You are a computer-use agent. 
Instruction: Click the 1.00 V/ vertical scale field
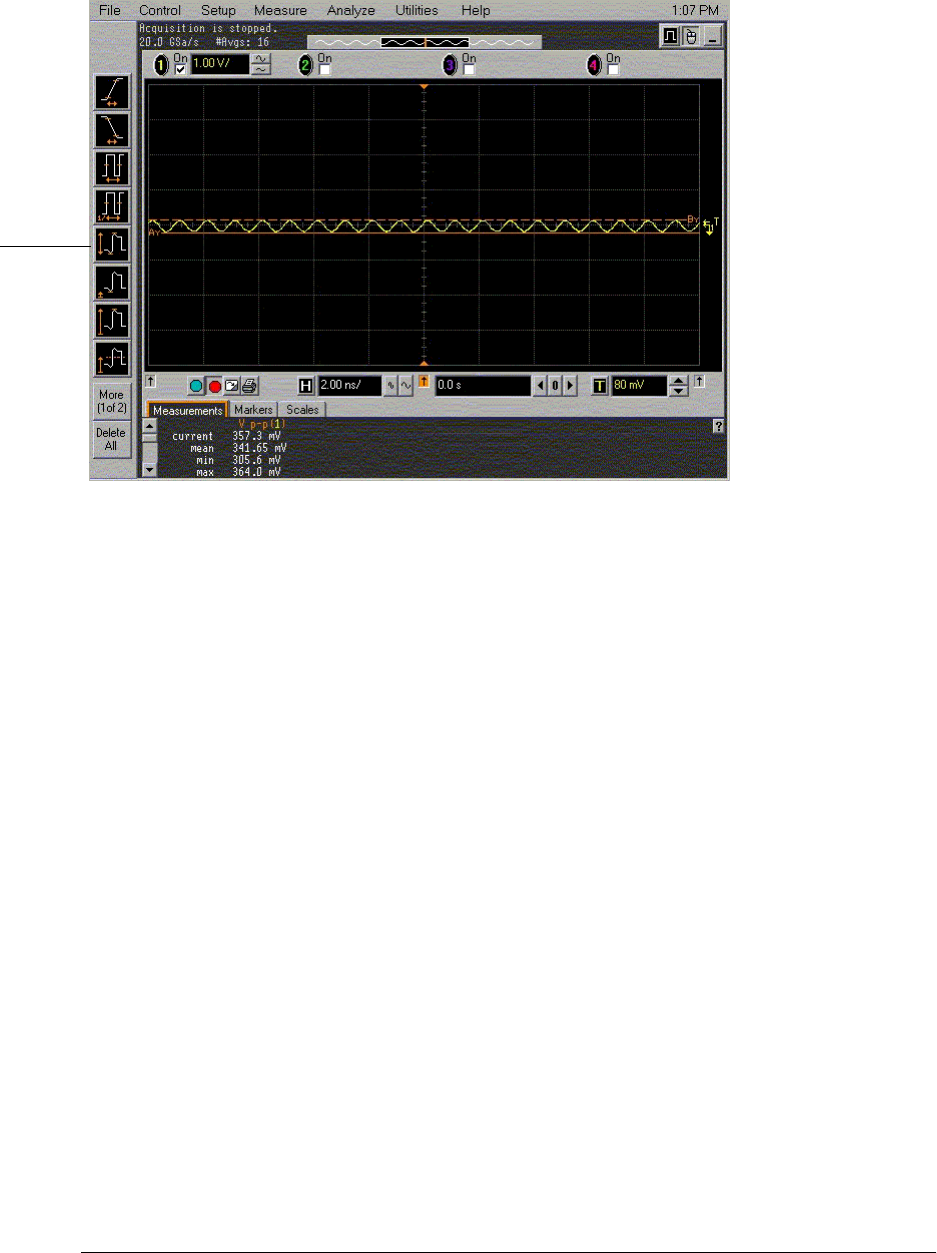tap(219, 66)
